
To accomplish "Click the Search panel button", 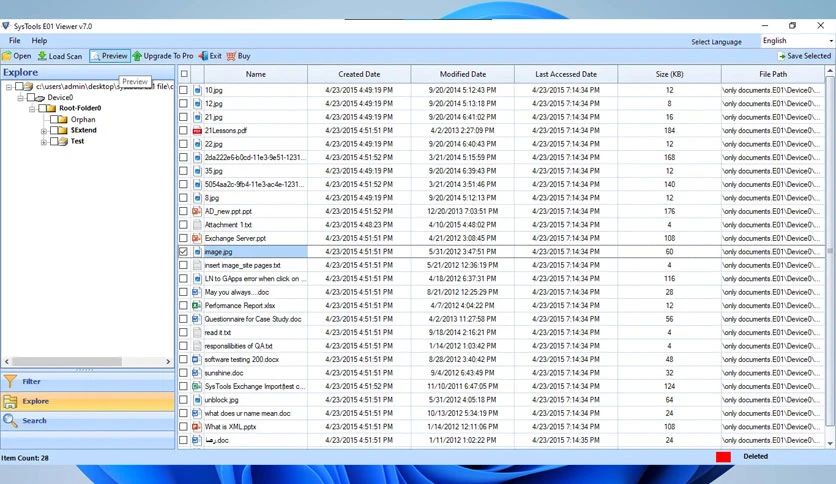I will coord(87,421).
